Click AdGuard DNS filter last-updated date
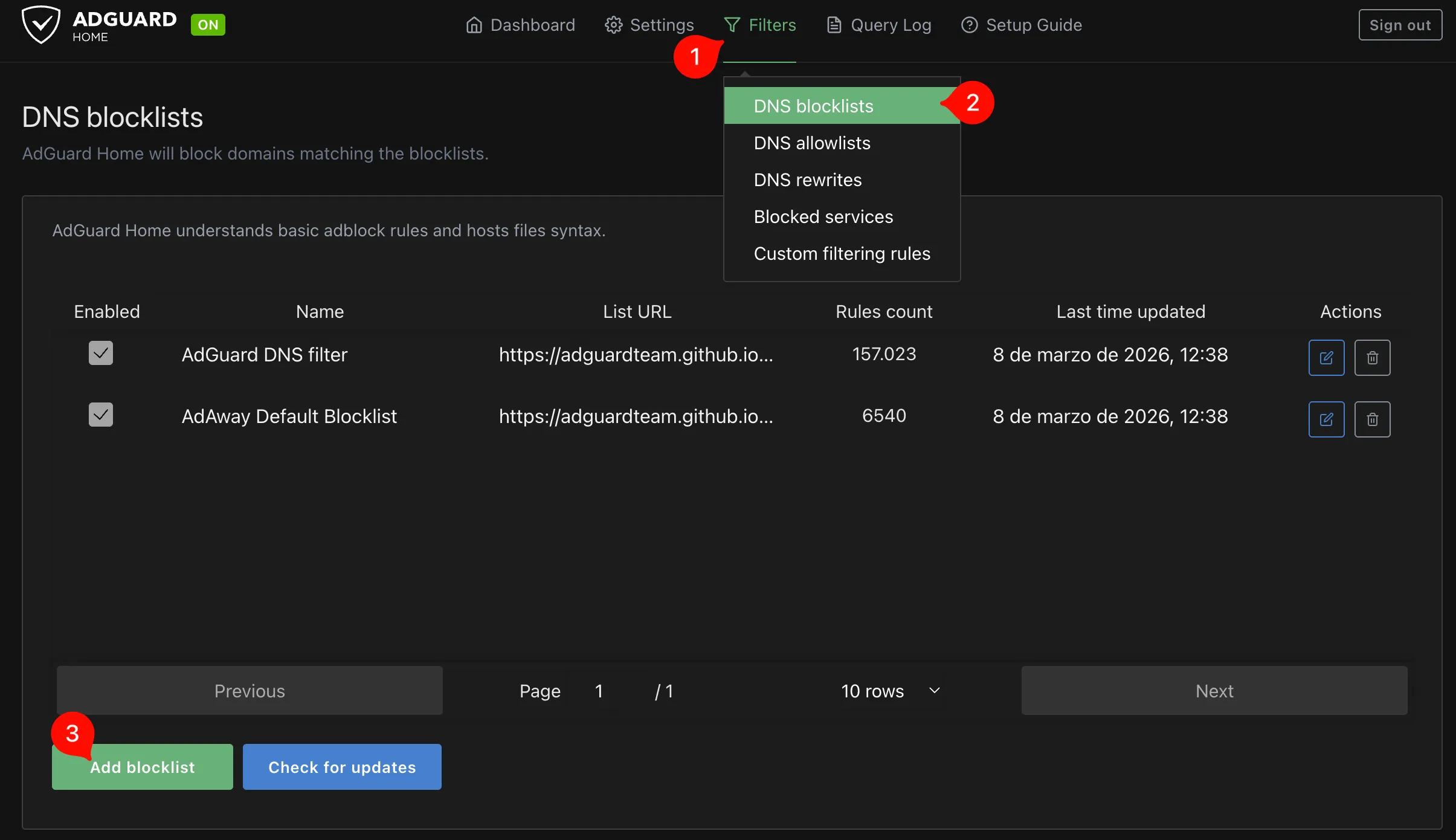1456x840 pixels. tap(1110, 355)
